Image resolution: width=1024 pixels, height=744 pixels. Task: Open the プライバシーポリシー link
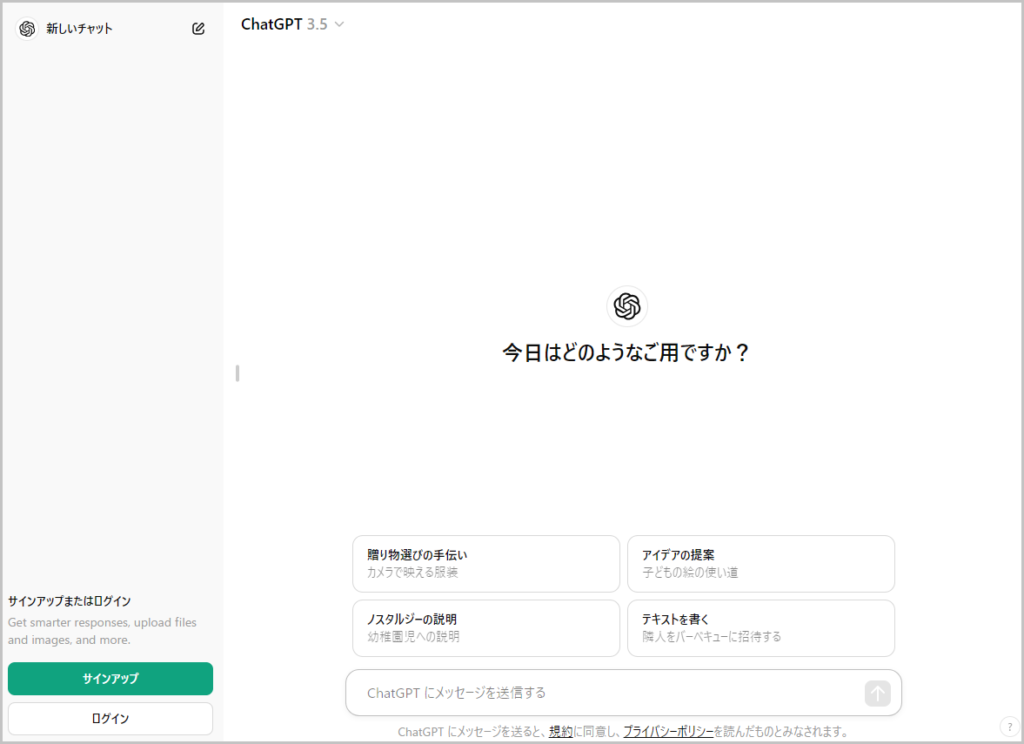click(x=668, y=732)
